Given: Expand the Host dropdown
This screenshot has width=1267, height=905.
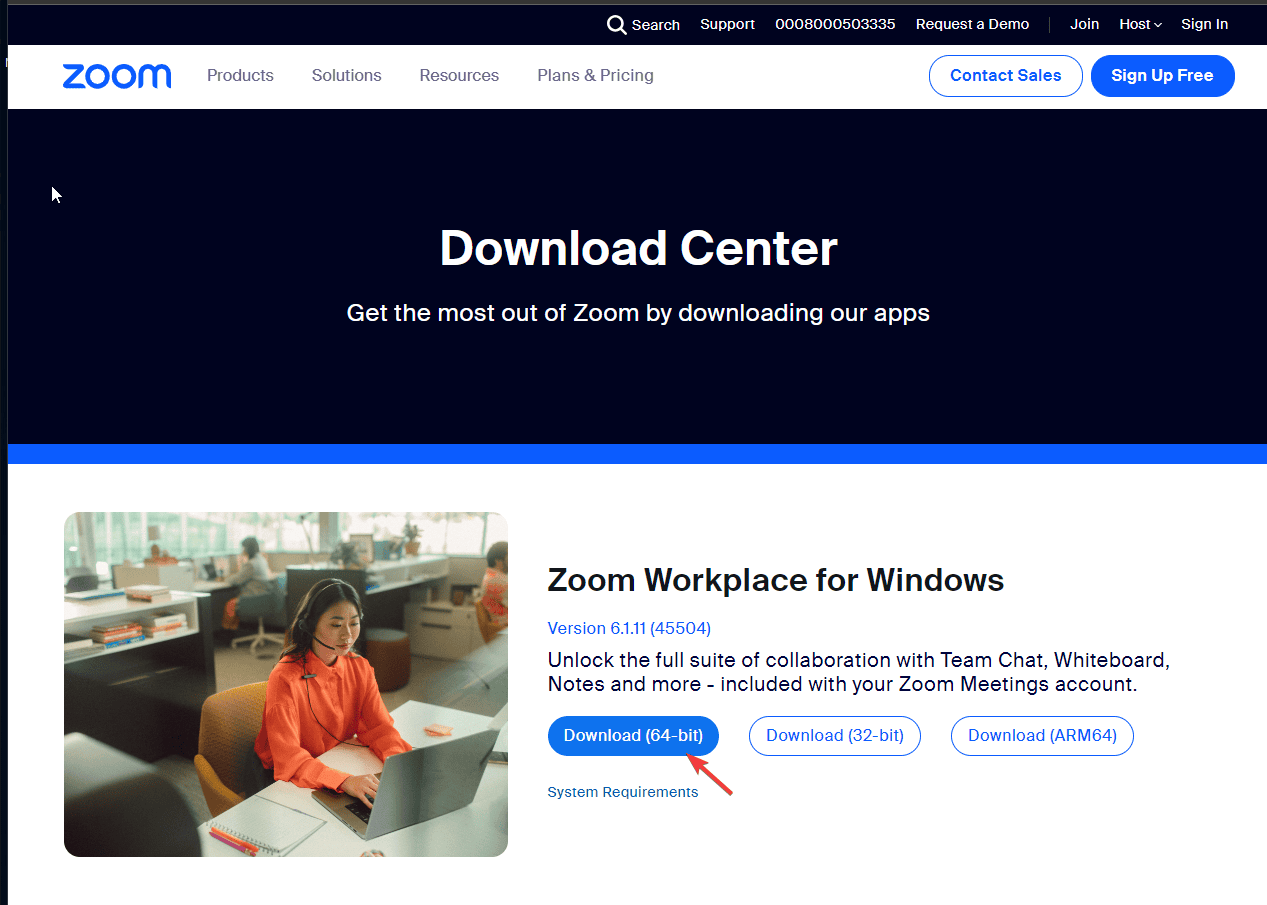Looking at the screenshot, I should (1140, 24).
